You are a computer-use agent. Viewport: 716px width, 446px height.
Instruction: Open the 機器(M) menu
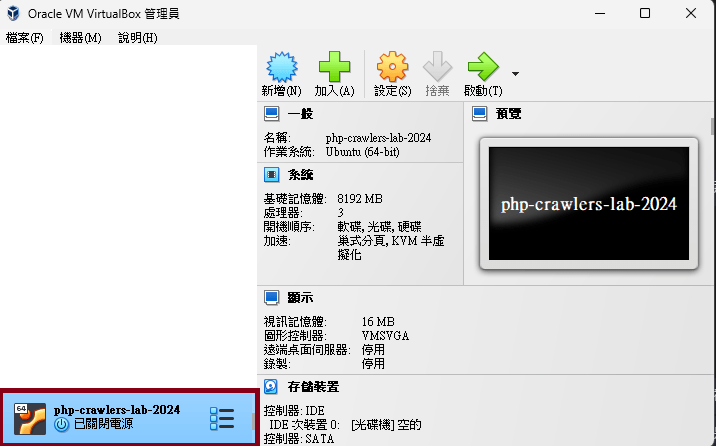point(80,38)
